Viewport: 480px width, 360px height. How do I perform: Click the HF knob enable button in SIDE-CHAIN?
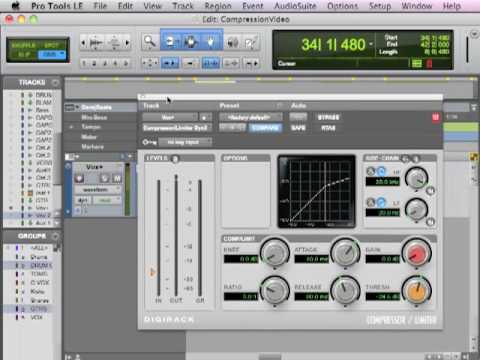click(430, 191)
